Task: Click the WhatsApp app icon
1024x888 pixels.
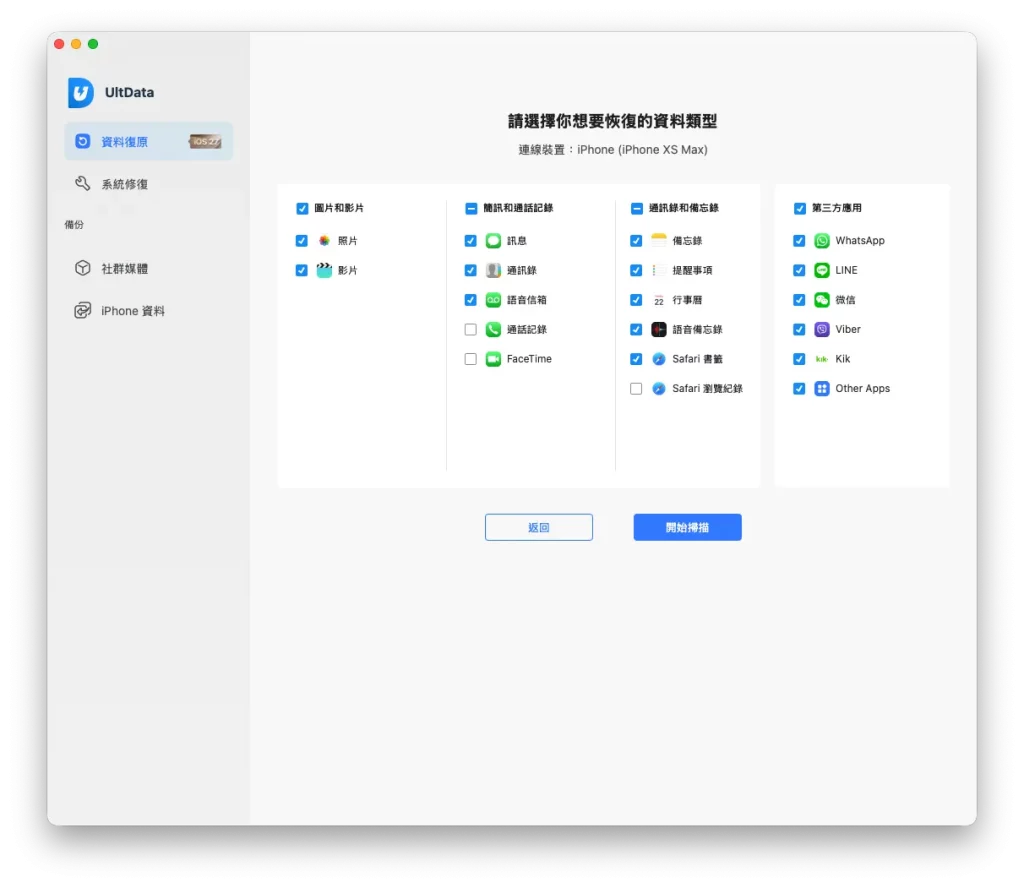Action: point(822,241)
